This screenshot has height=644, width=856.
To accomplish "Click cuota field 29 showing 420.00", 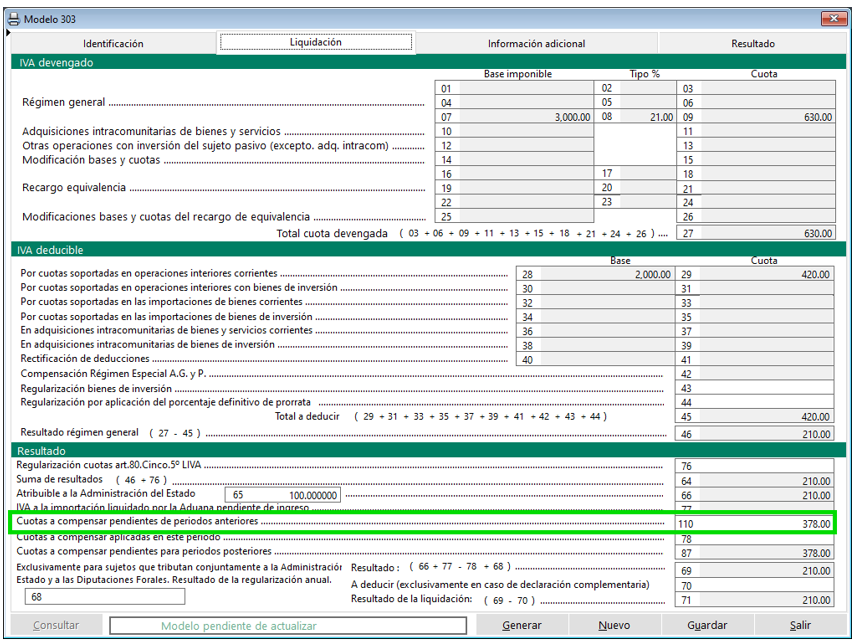I will pyautogui.click(x=754, y=274).
